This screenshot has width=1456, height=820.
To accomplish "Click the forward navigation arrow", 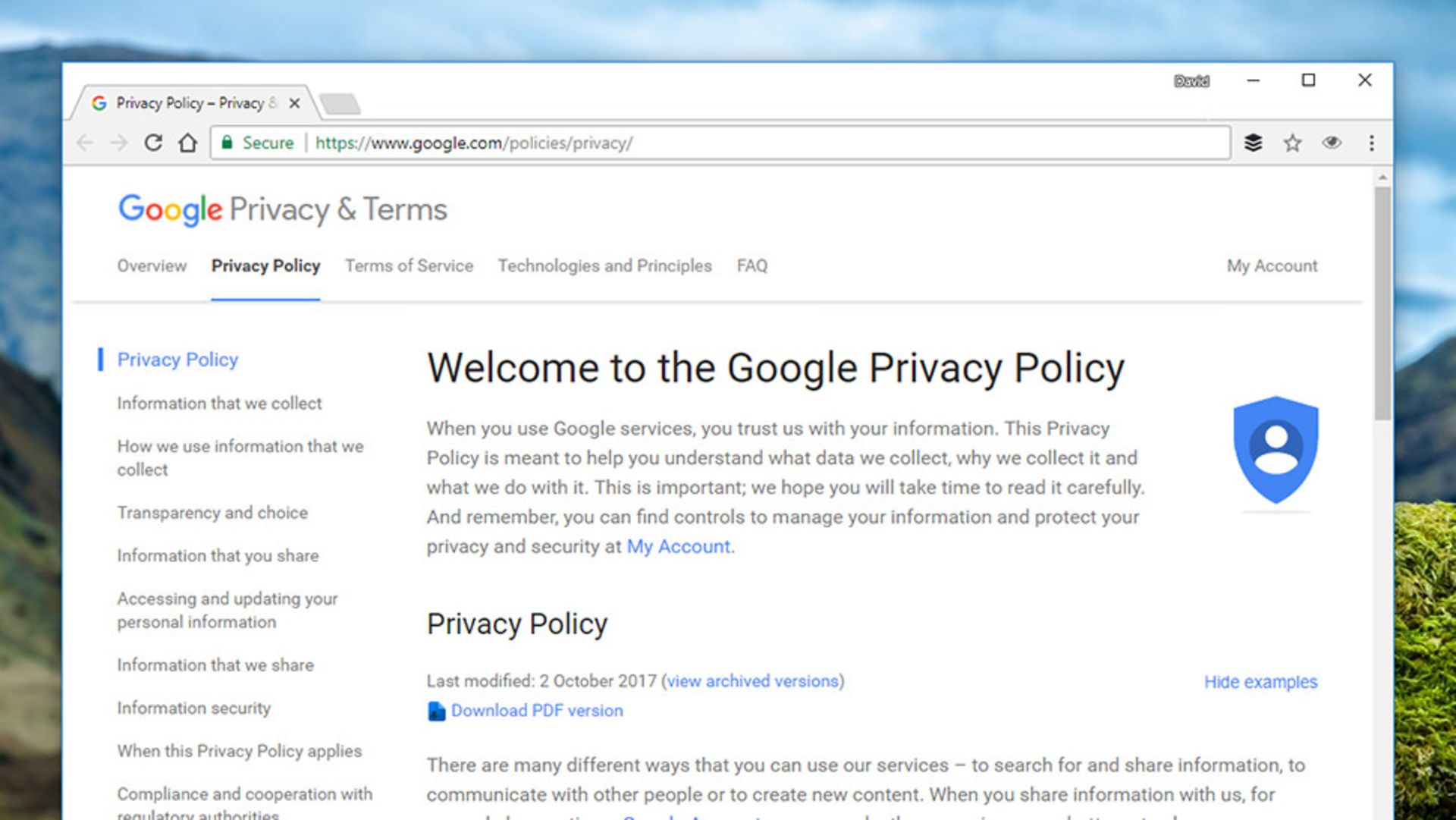I will point(119,143).
